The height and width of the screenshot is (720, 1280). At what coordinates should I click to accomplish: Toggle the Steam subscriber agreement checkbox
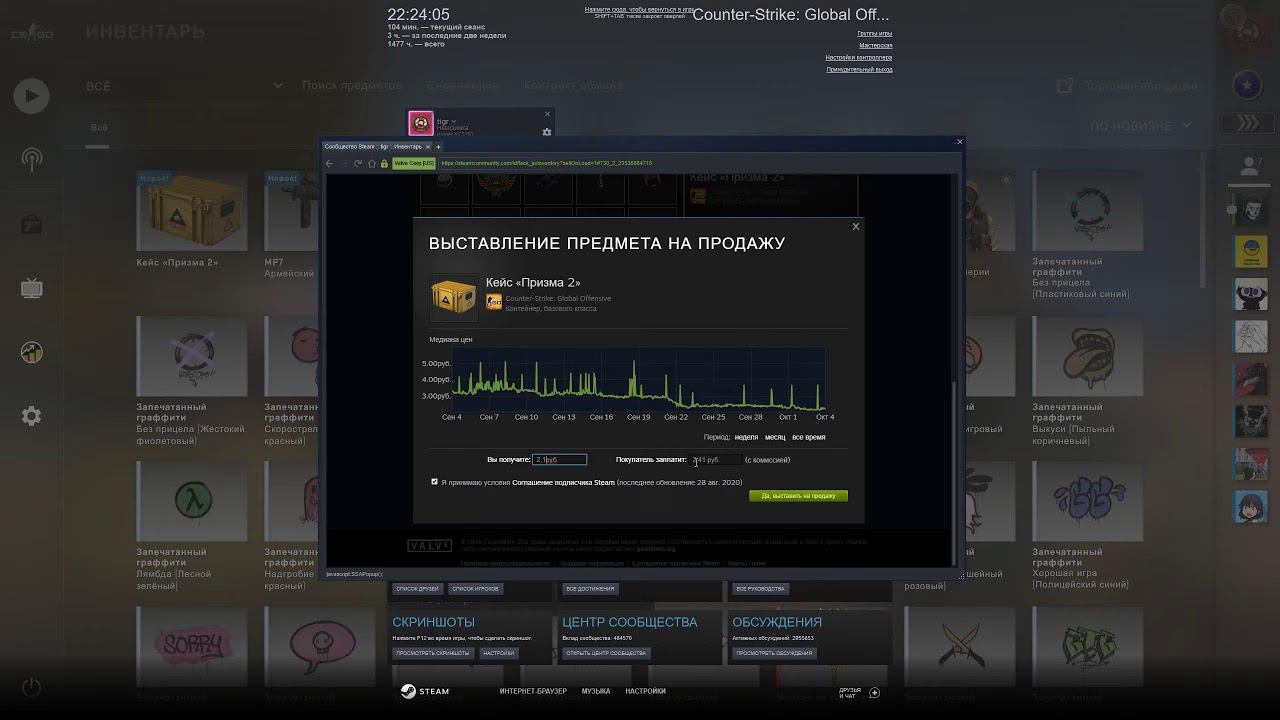(x=434, y=482)
